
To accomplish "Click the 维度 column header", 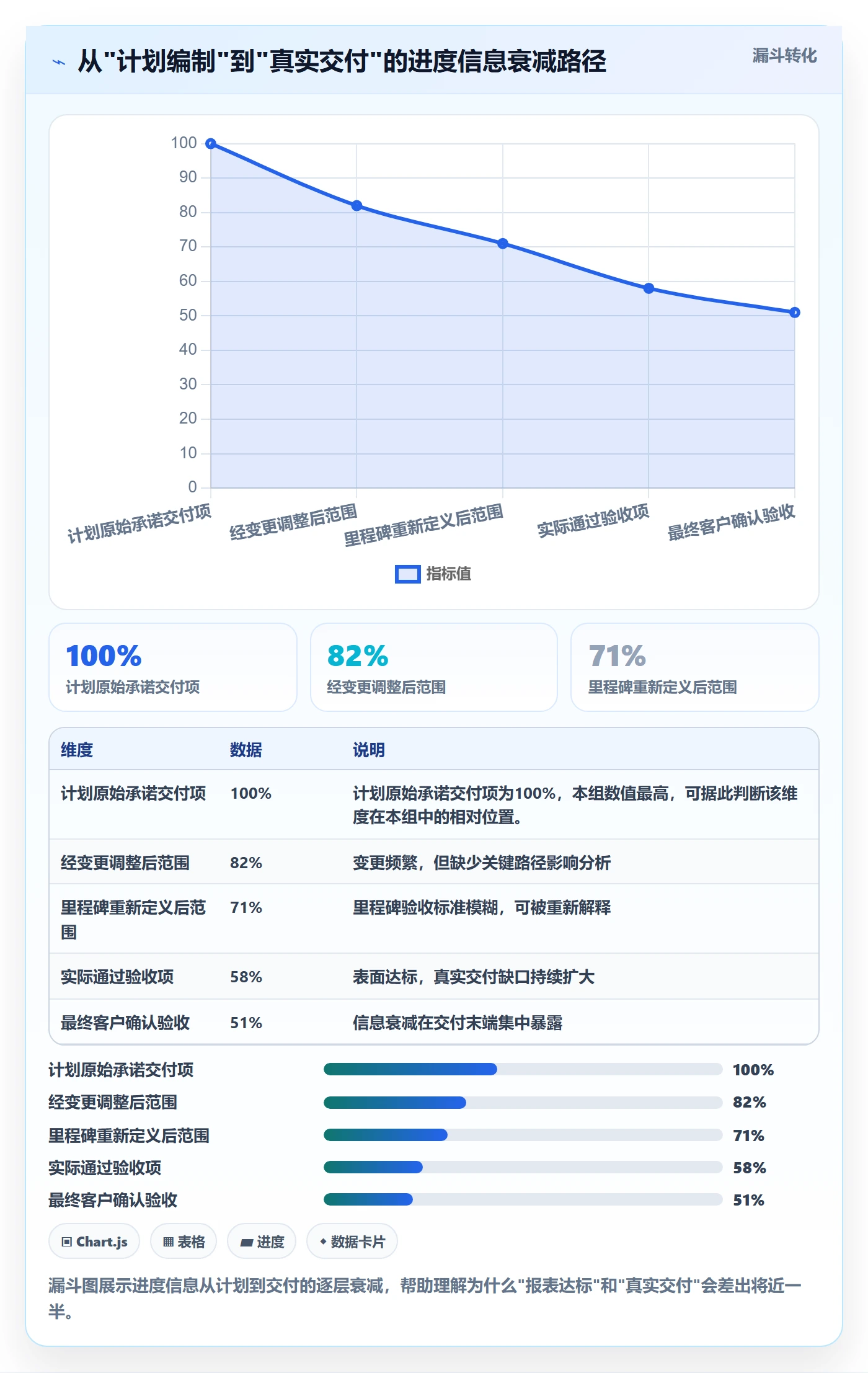I will (x=77, y=750).
